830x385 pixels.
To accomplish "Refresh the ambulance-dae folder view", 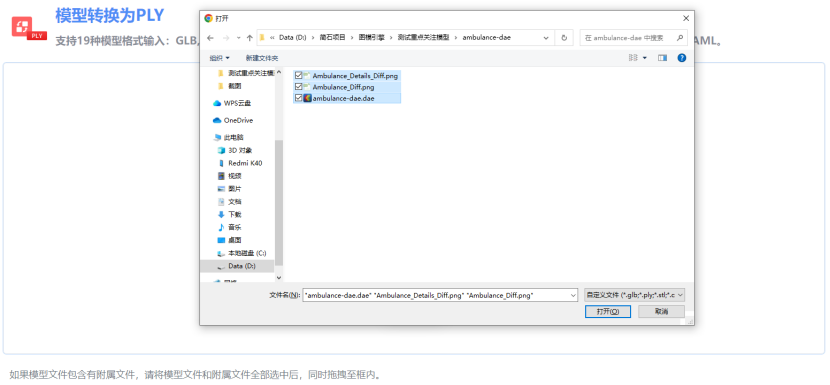I will (x=564, y=38).
